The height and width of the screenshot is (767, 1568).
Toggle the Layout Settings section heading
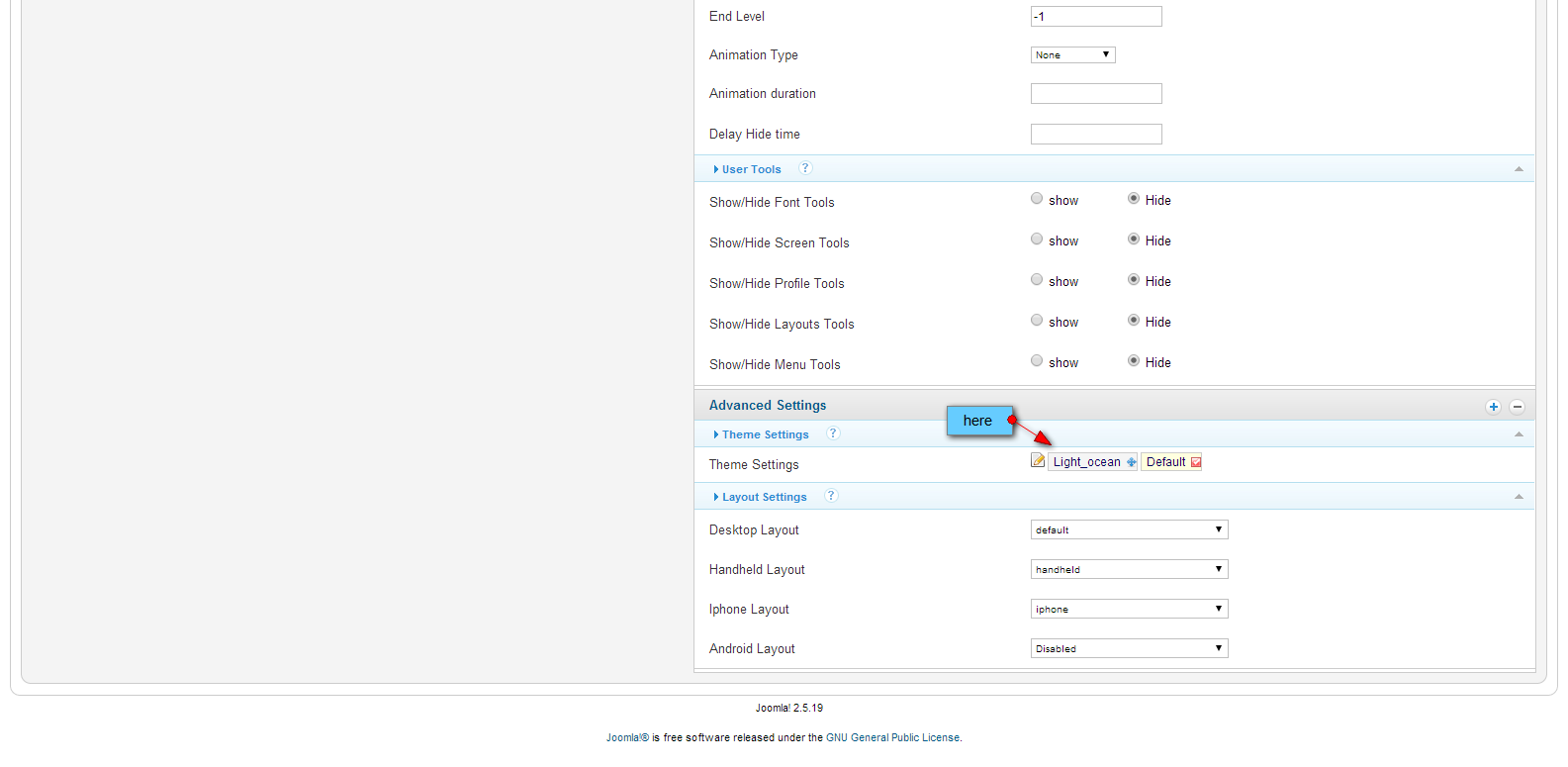click(765, 497)
